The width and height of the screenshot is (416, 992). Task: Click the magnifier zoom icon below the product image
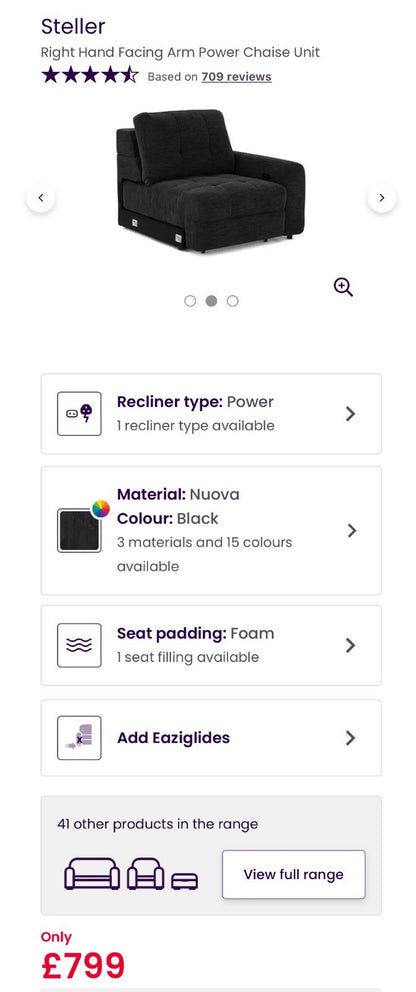[x=343, y=287]
